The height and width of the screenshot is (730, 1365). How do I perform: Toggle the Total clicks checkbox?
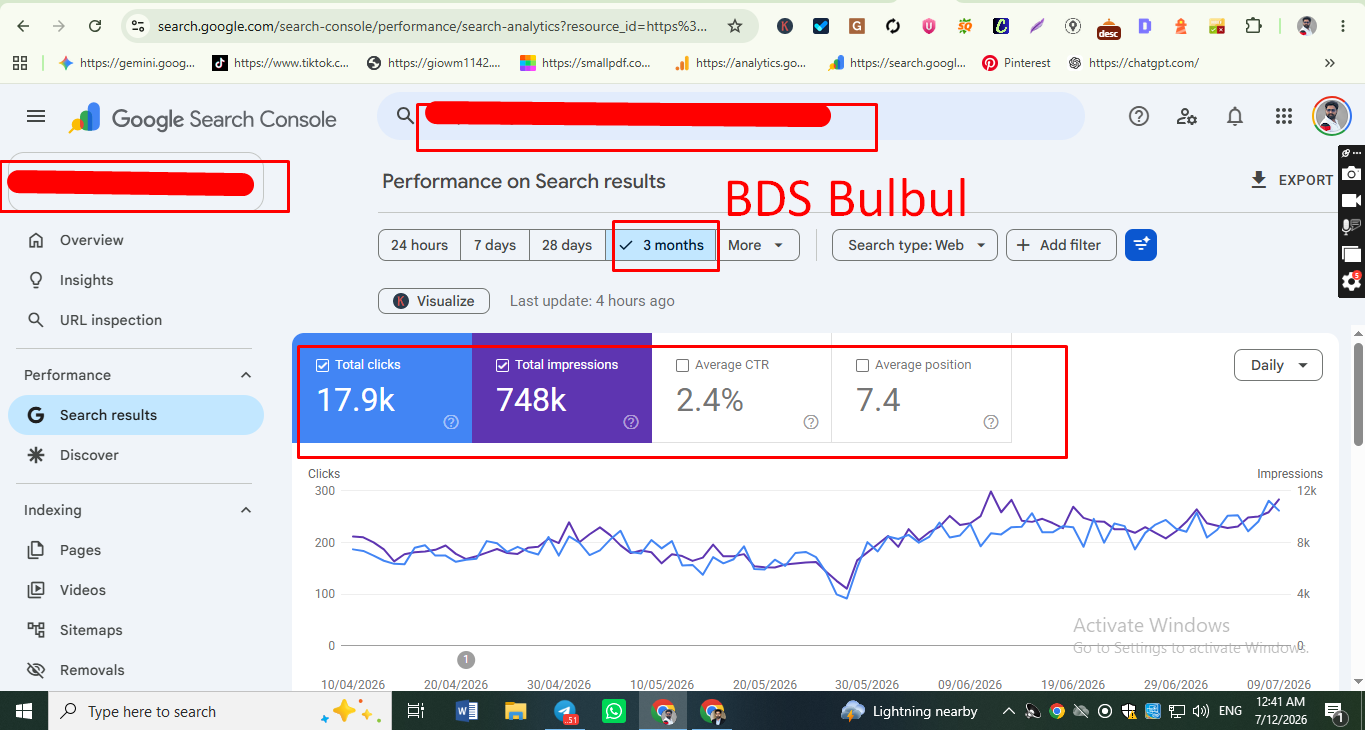tap(322, 365)
